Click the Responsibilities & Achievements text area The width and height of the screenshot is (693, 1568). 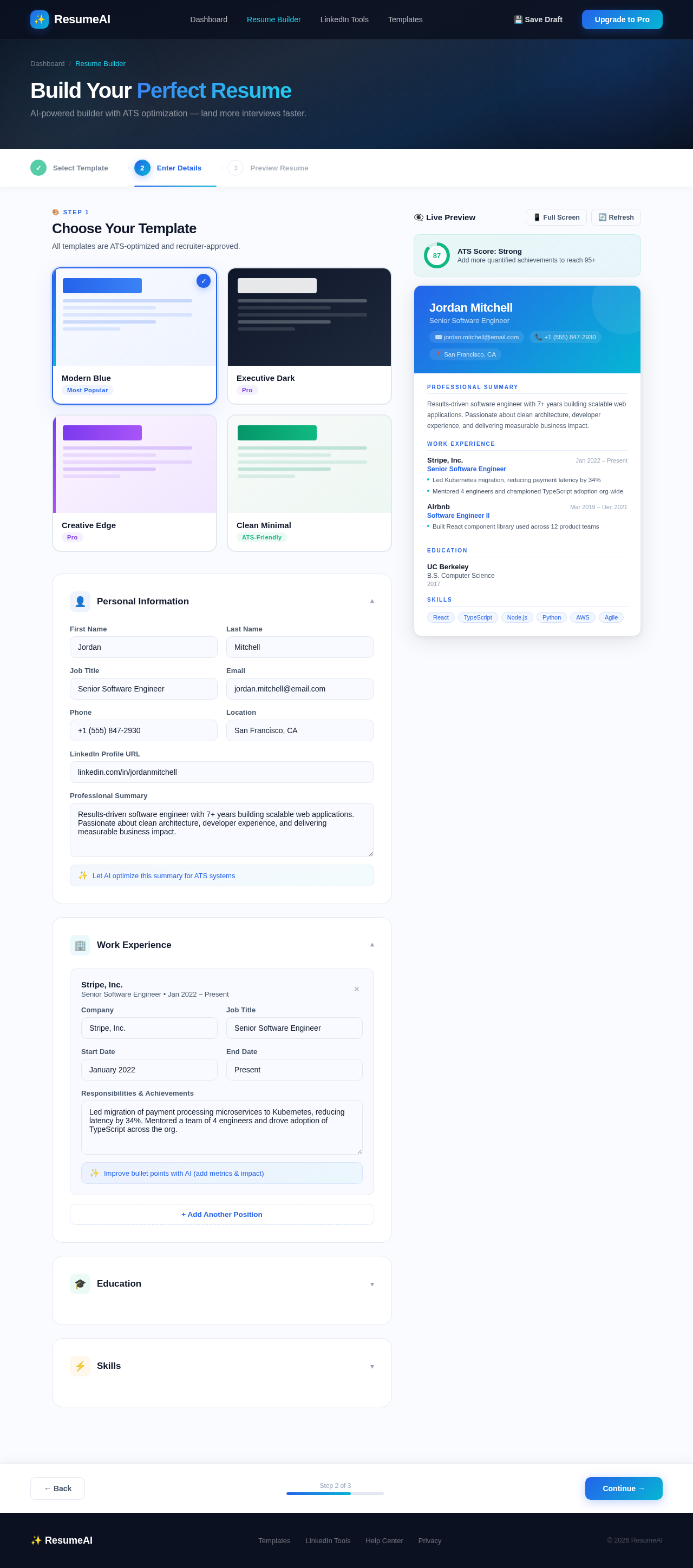221,1128
